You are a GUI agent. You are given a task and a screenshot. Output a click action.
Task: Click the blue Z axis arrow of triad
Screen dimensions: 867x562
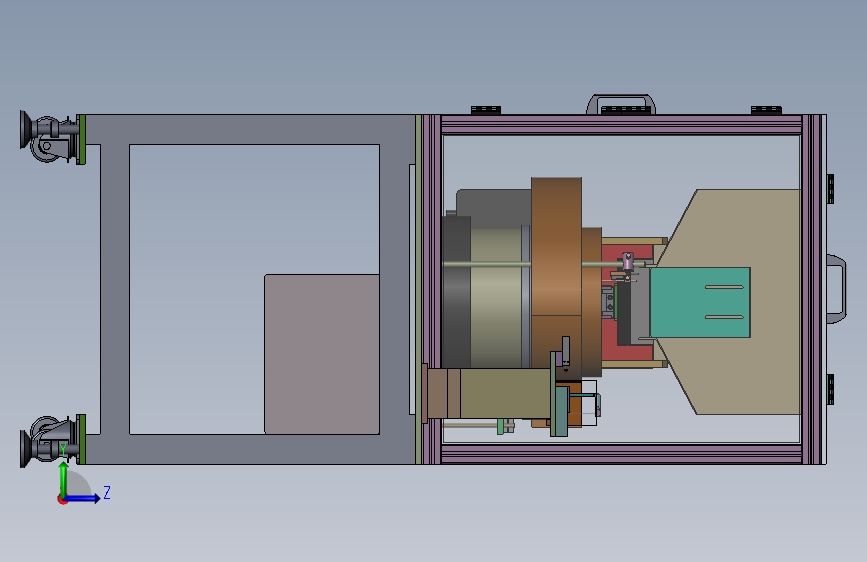tap(83, 498)
